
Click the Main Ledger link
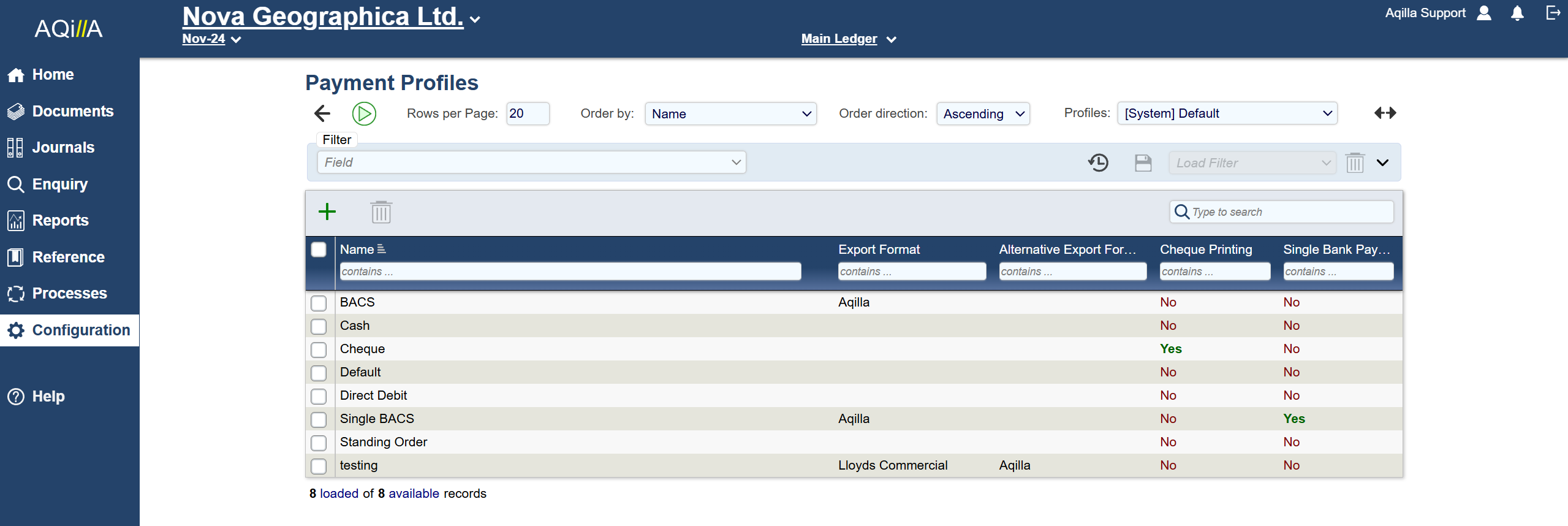839,39
